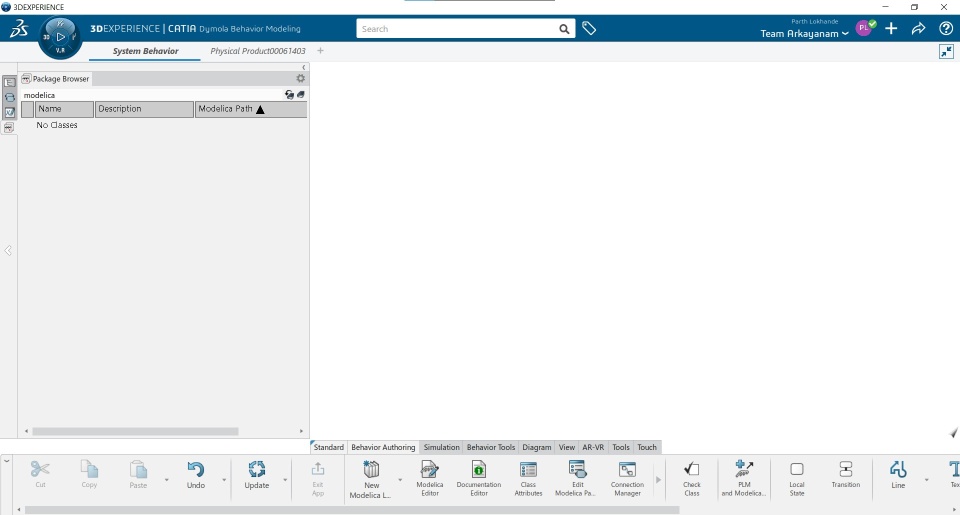Click the Exit App tool

[318, 478]
